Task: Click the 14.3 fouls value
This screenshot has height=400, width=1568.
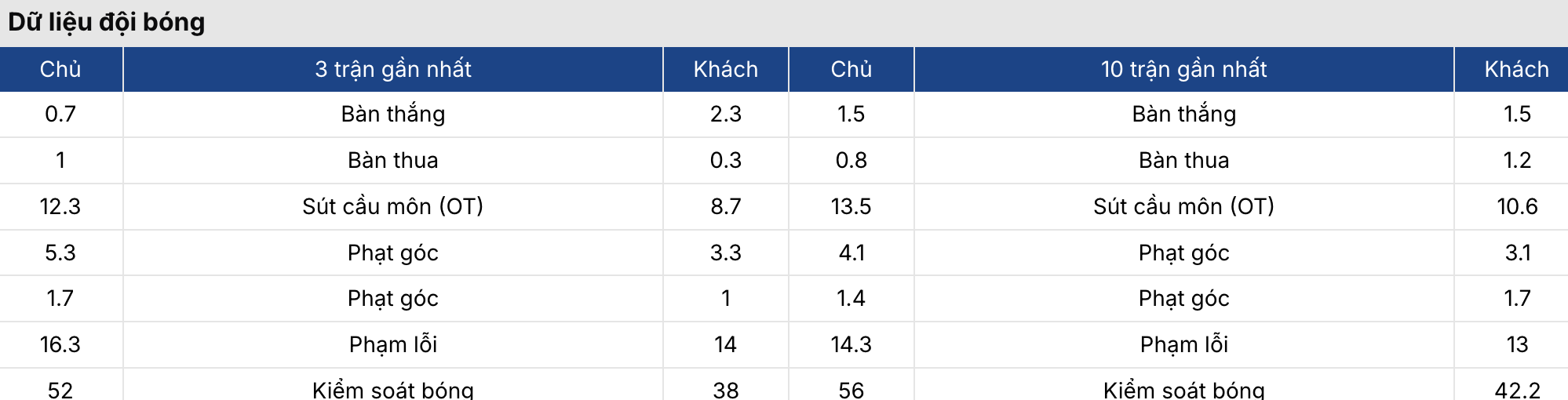Action: coord(851,344)
